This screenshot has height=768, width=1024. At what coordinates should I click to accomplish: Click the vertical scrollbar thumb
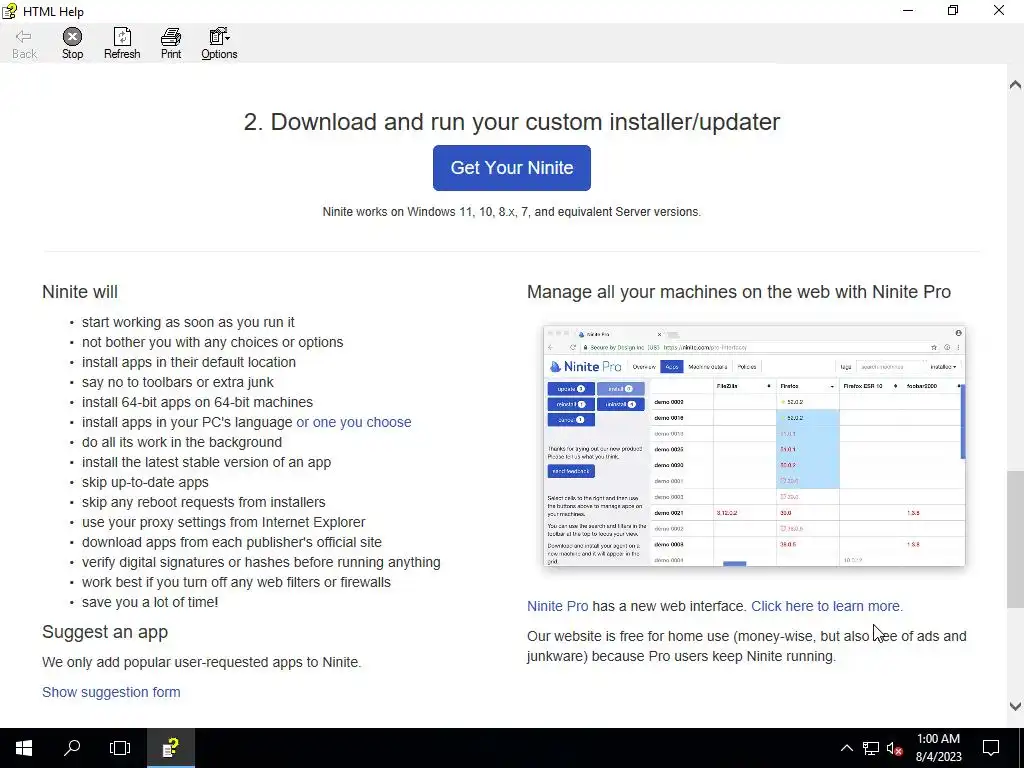[x=1015, y=539]
